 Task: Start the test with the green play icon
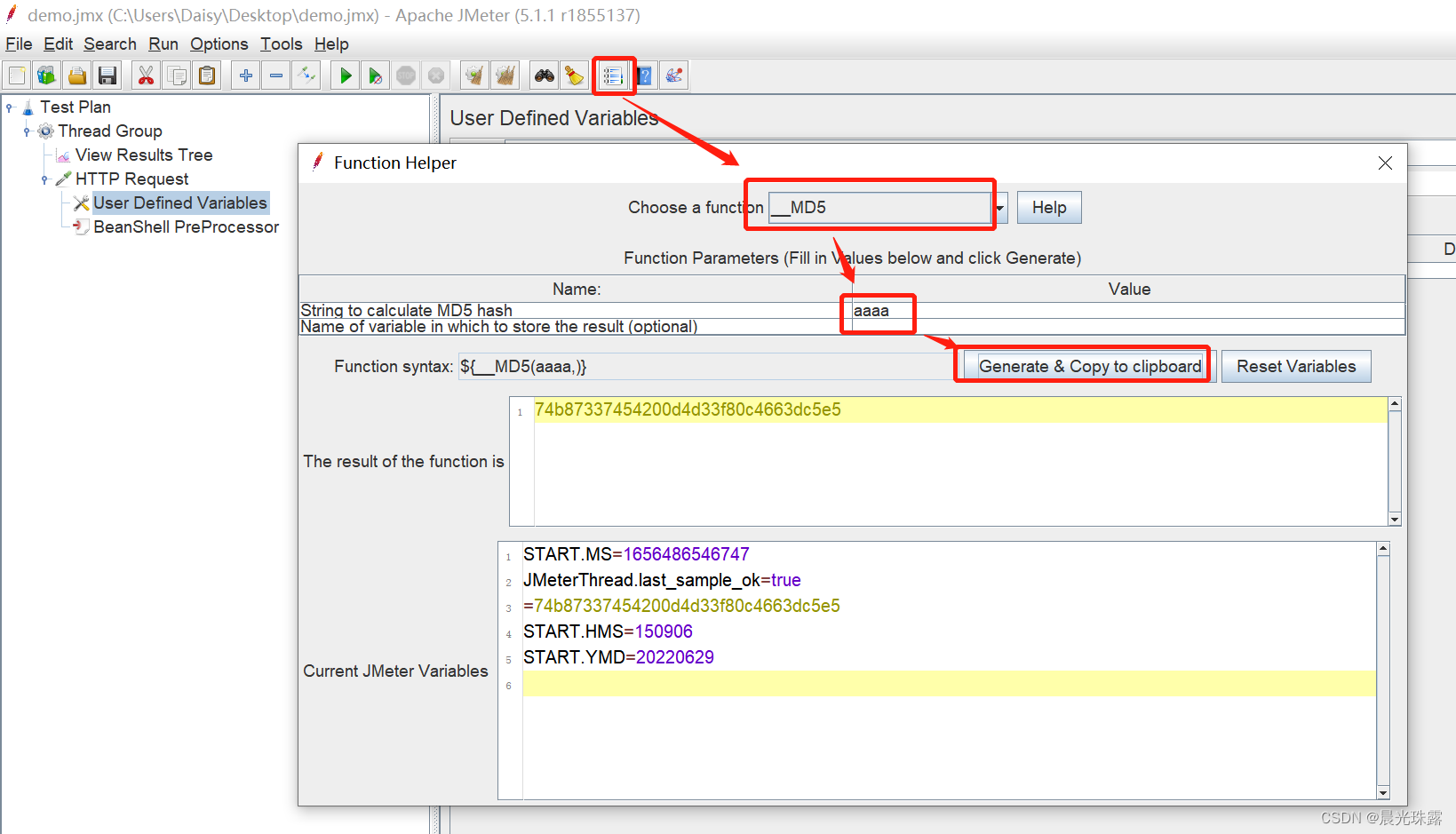coord(345,75)
